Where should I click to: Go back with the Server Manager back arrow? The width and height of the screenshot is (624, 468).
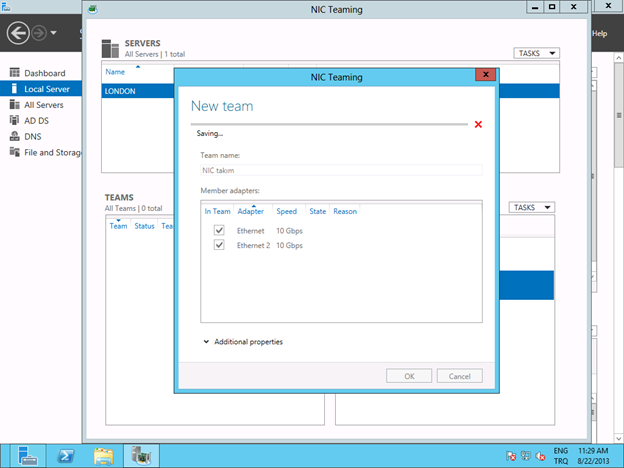tap(18, 33)
